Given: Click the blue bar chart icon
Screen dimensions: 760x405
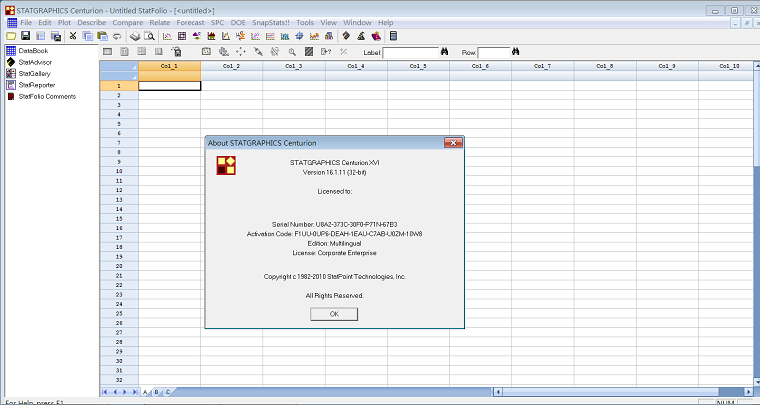Looking at the screenshot, I should point(285,36).
